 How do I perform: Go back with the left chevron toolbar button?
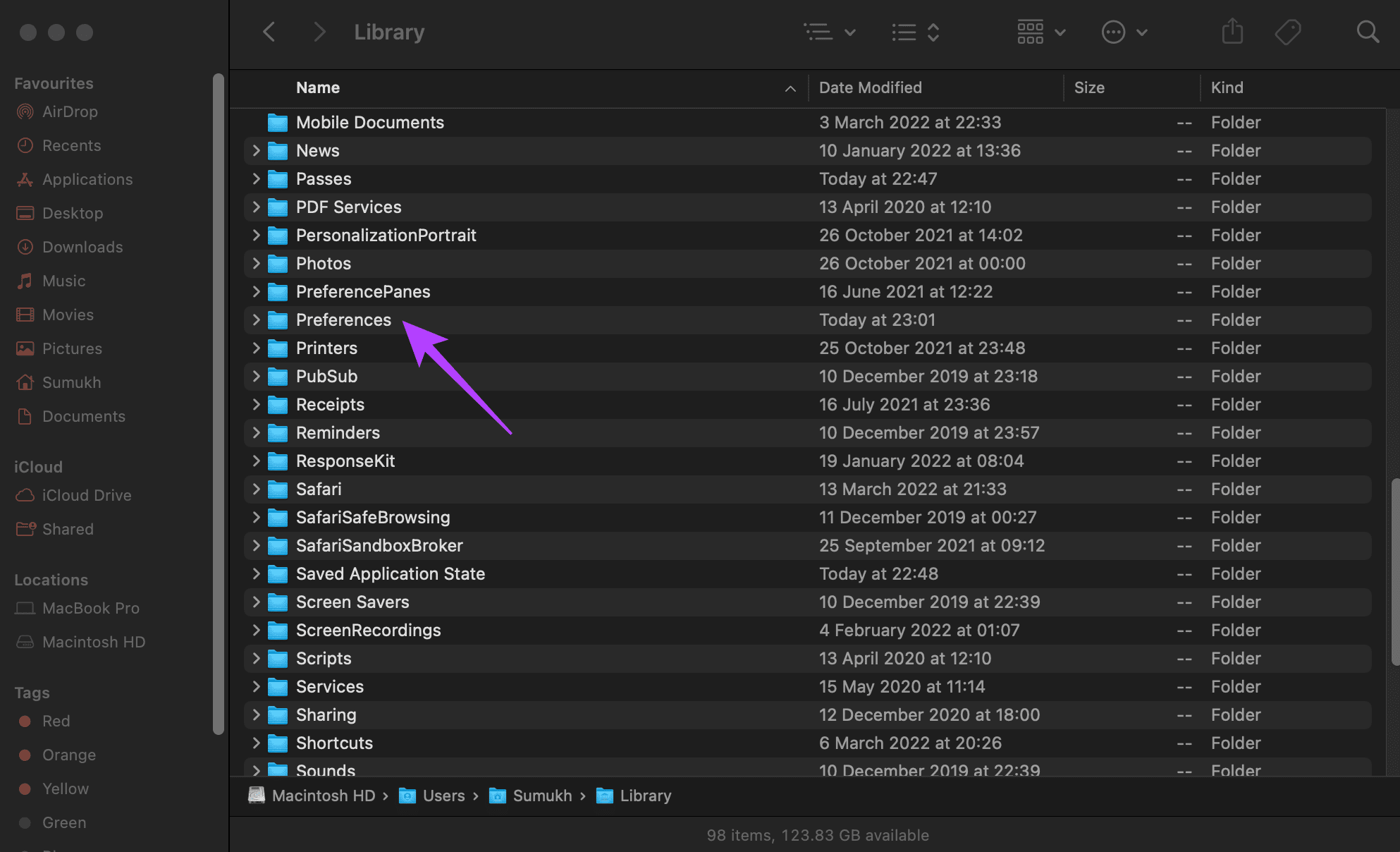pyautogui.click(x=269, y=32)
